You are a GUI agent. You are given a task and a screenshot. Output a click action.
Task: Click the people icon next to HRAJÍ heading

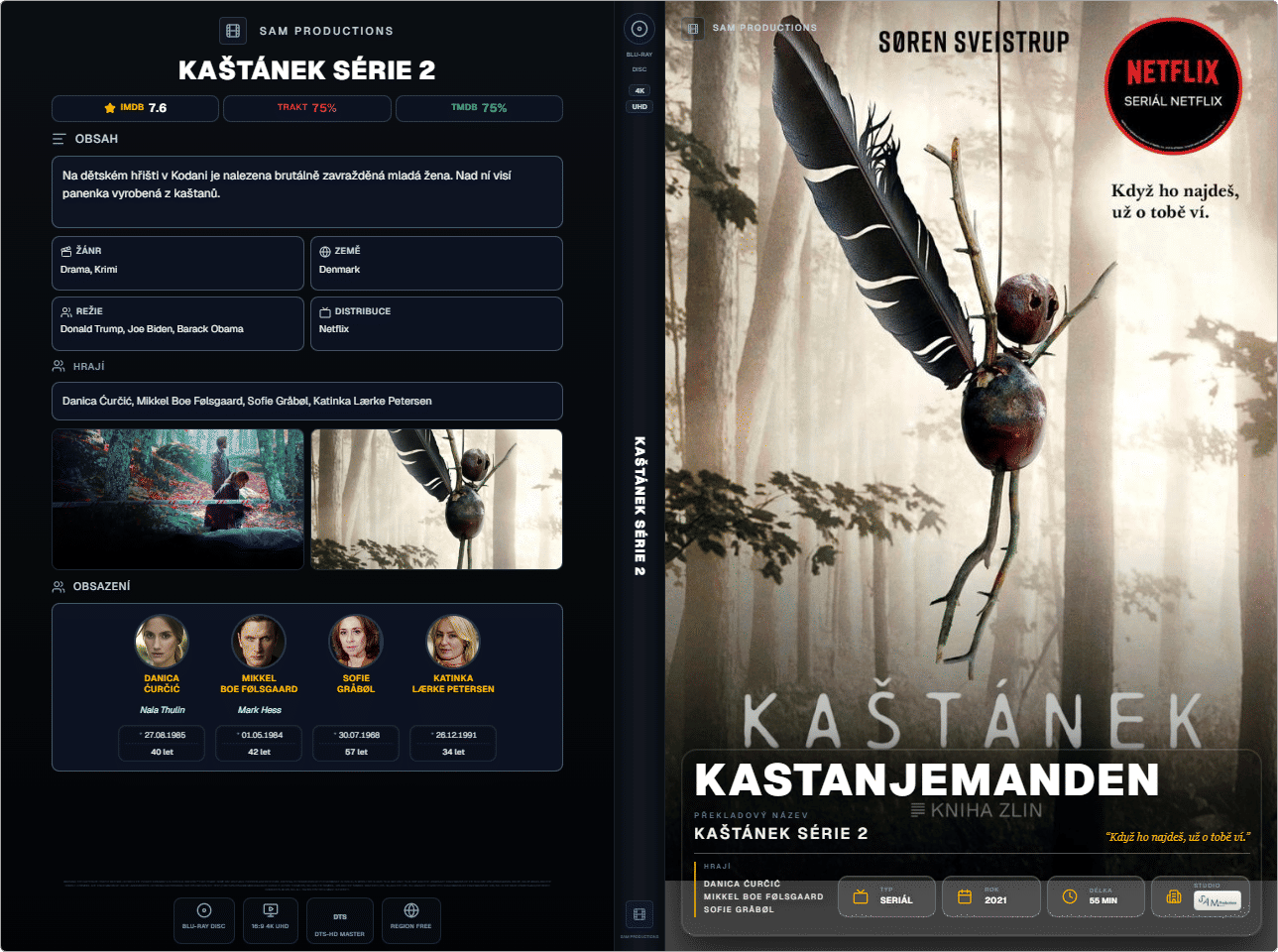click(58, 366)
